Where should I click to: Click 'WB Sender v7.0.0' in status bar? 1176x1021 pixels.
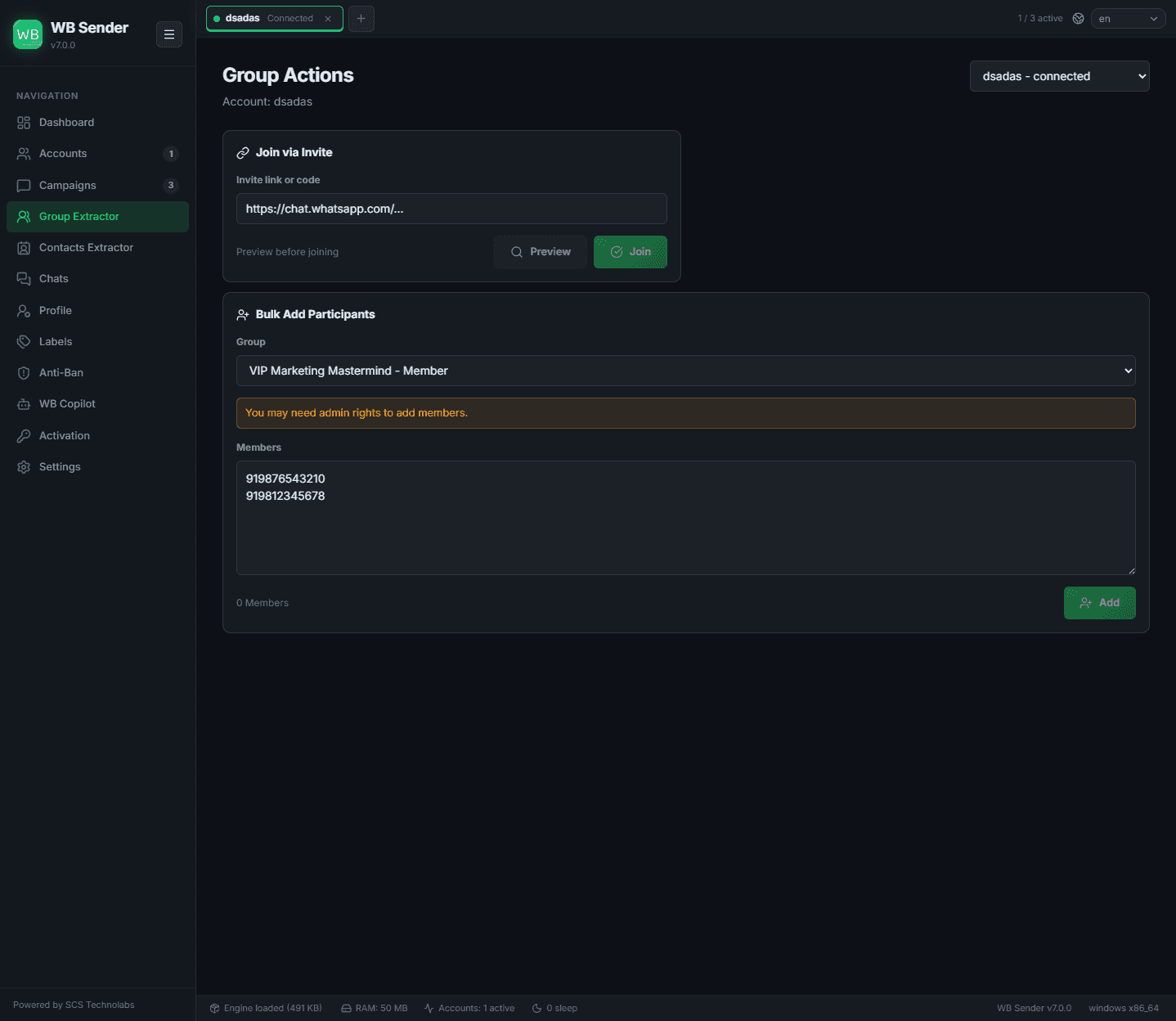(1034, 1008)
